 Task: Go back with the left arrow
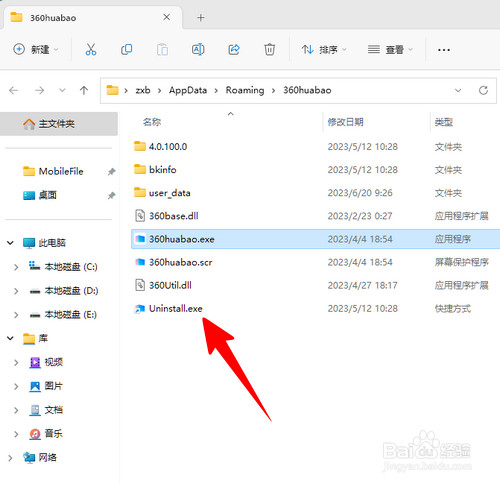pyautogui.click(x=14, y=90)
